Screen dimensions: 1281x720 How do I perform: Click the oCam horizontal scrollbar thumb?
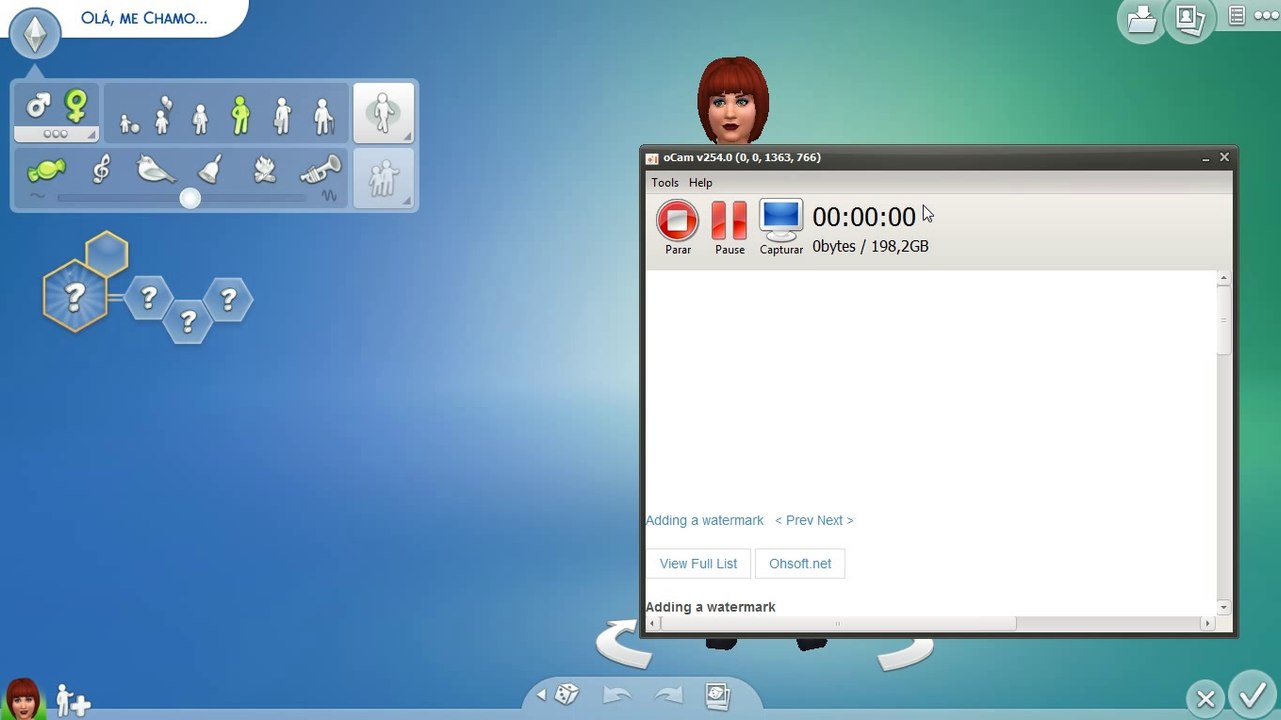838,623
